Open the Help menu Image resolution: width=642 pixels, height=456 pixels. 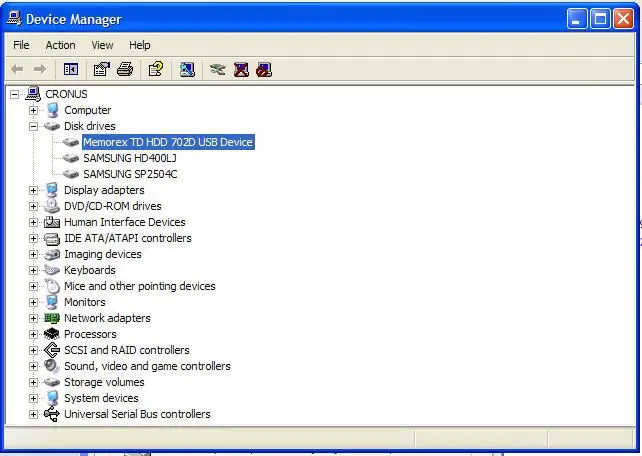pos(140,45)
